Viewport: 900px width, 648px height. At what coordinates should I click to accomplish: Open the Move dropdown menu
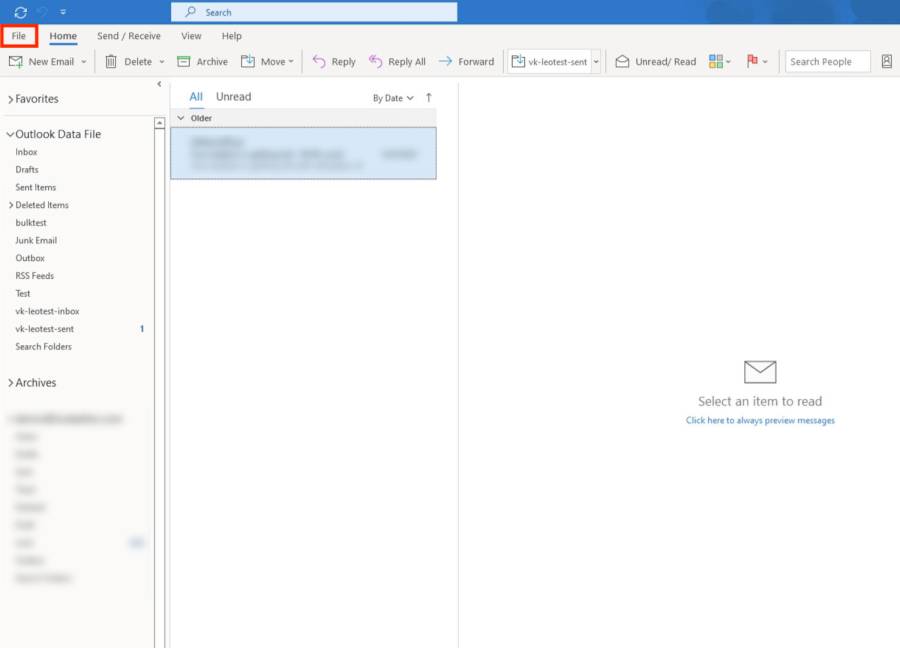267,61
